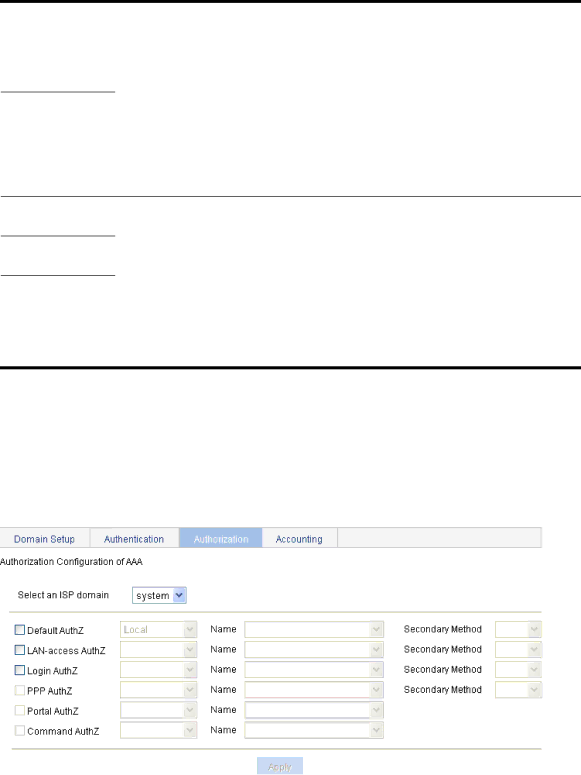581x775 pixels.
Task: Toggle the PPP AuthZ checkbox
Action: click(20, 690)
